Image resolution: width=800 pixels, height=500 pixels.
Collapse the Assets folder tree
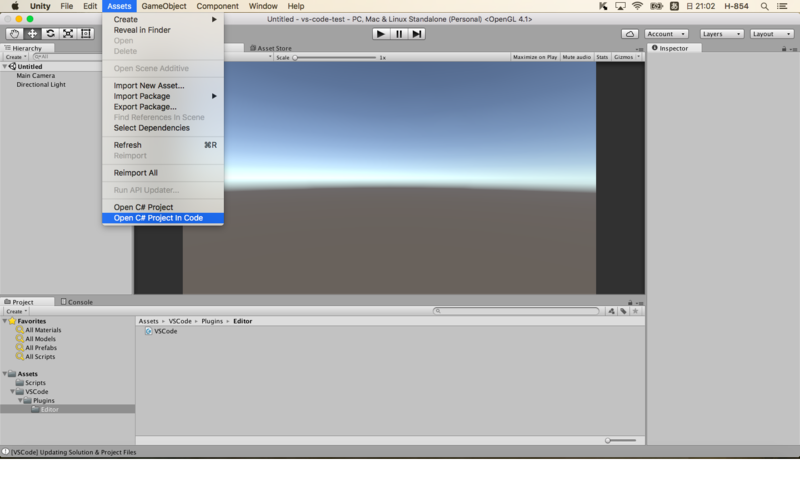(5, 374)
